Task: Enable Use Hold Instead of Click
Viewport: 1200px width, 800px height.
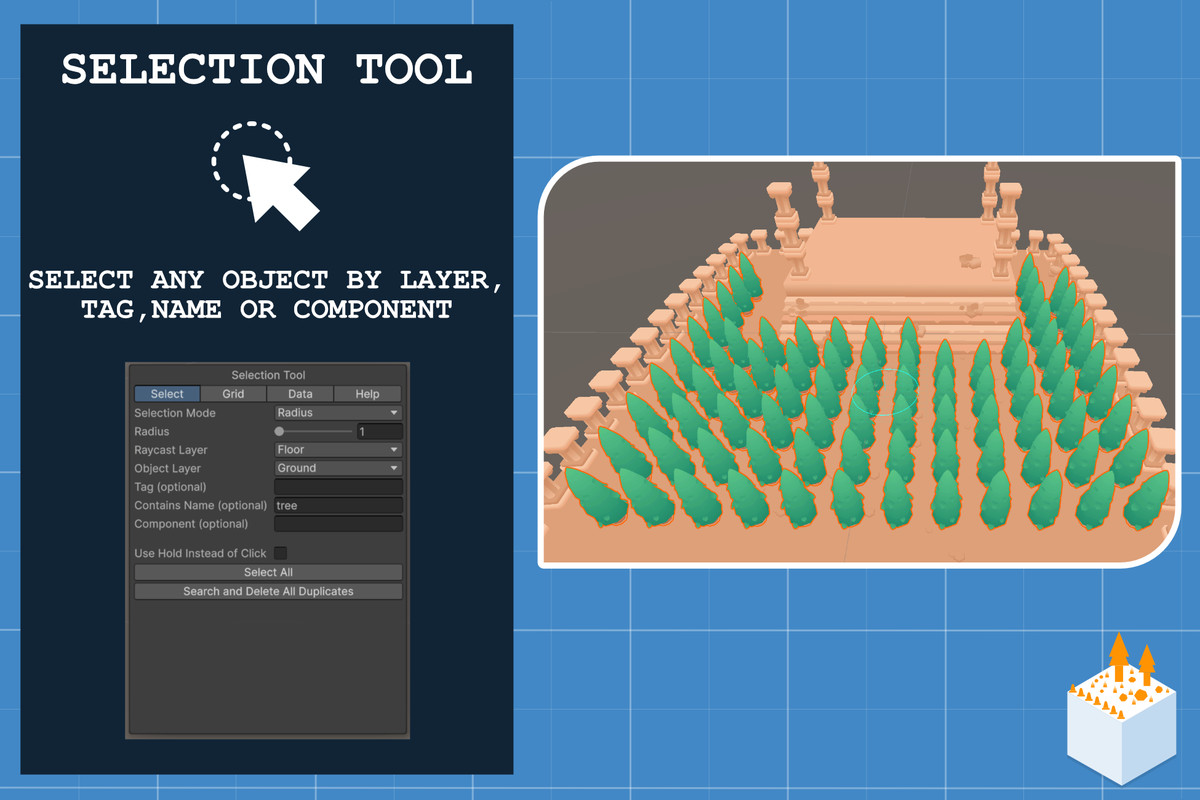Action: pyautogui.click(x=281, y=552)
